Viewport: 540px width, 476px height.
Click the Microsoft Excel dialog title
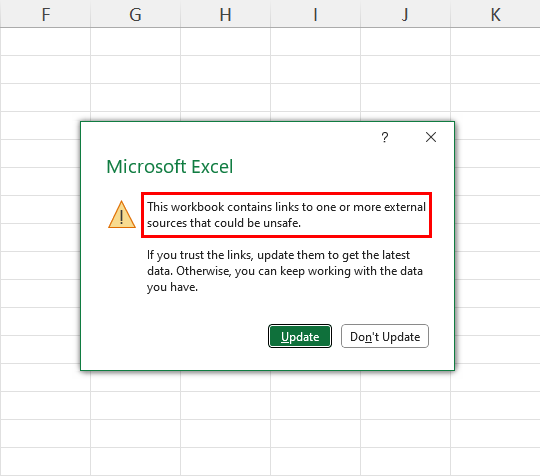[x=170, y=167]
